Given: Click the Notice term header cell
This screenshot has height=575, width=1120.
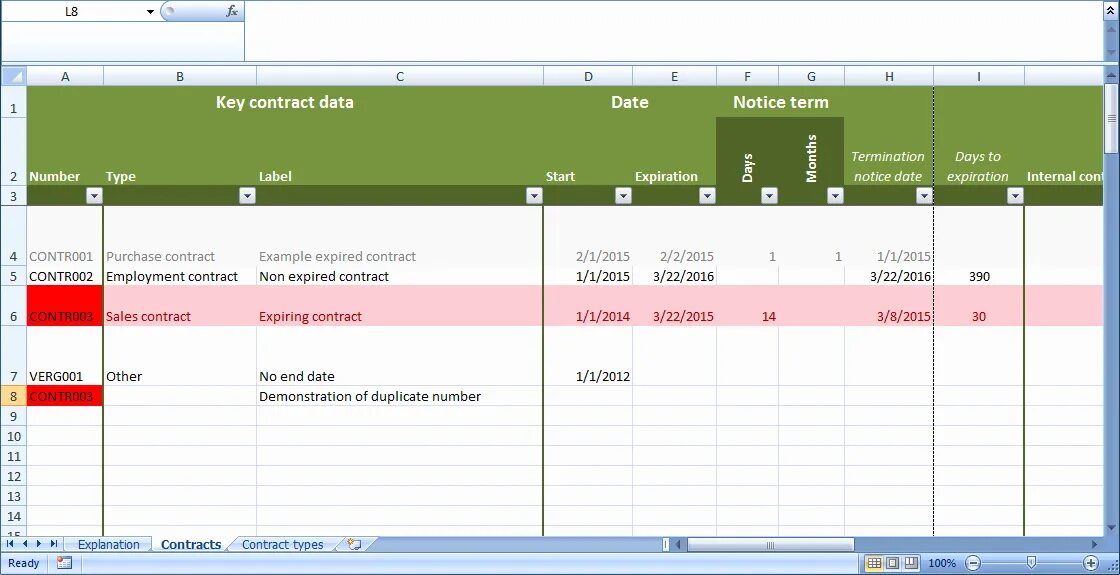Looking at the screenshot, I should [780, 102].
